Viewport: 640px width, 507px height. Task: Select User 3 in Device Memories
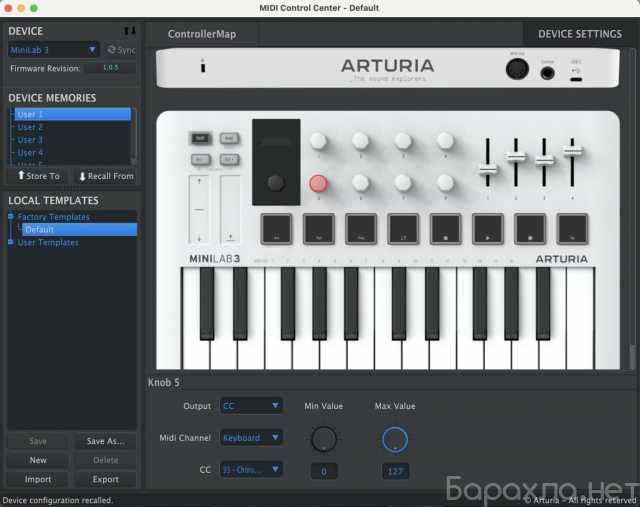73,140
